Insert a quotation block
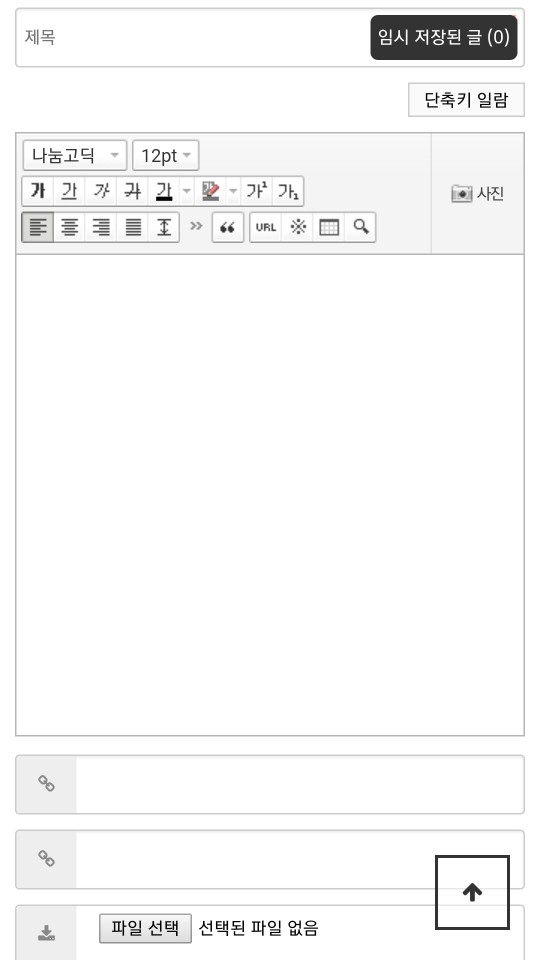The width and height of the screenshot is (540, 960). [x=228, y=228]
